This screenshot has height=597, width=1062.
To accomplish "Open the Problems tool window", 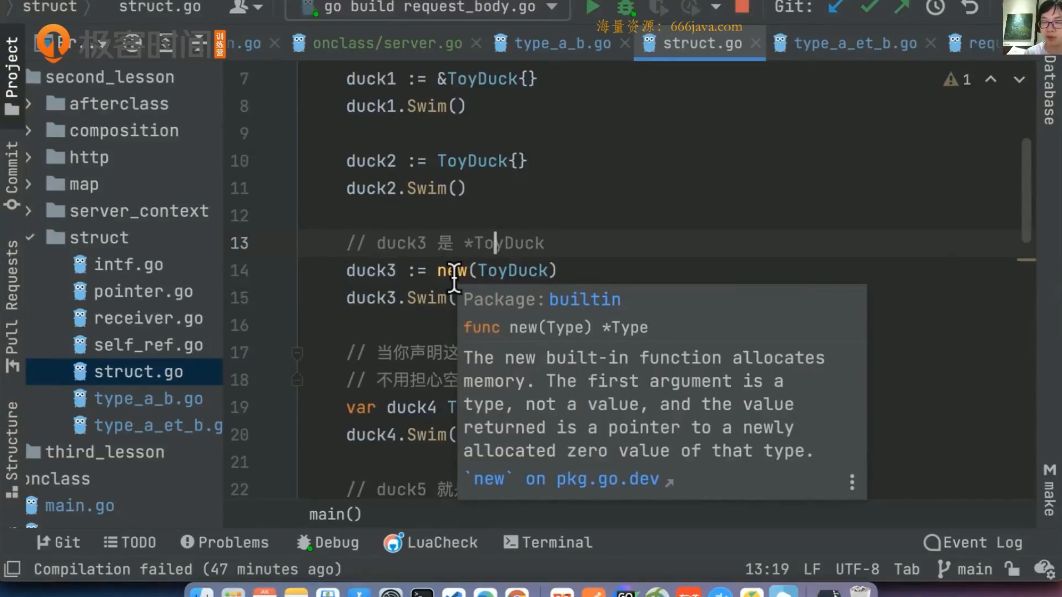I will point(224,542).
